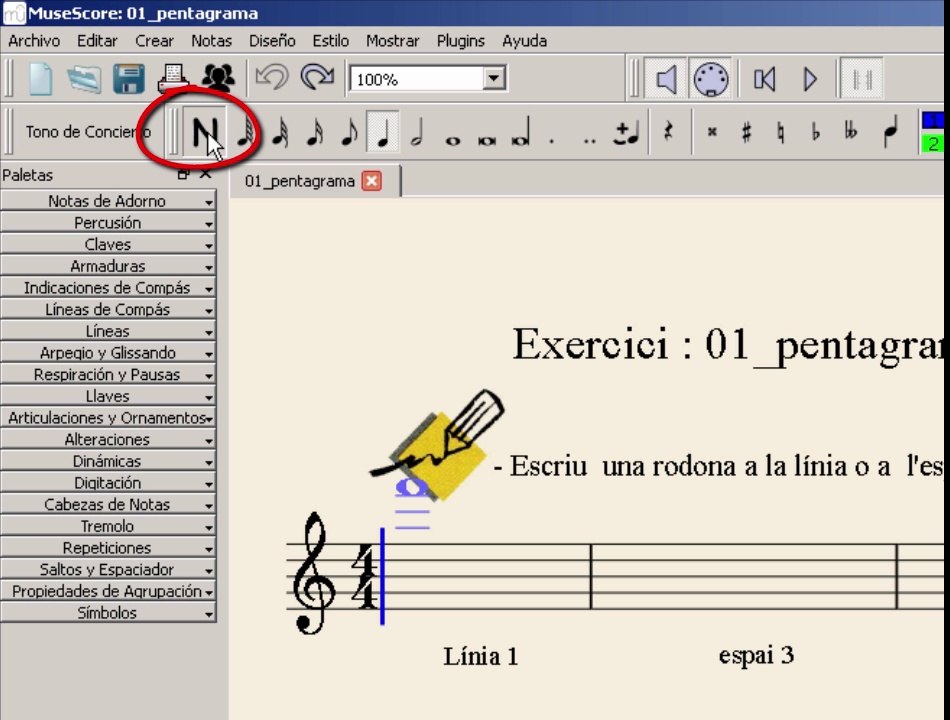Screen dimensions: 950x720
Task: Expand the Símbolos palette
Action: click(108, 613)
